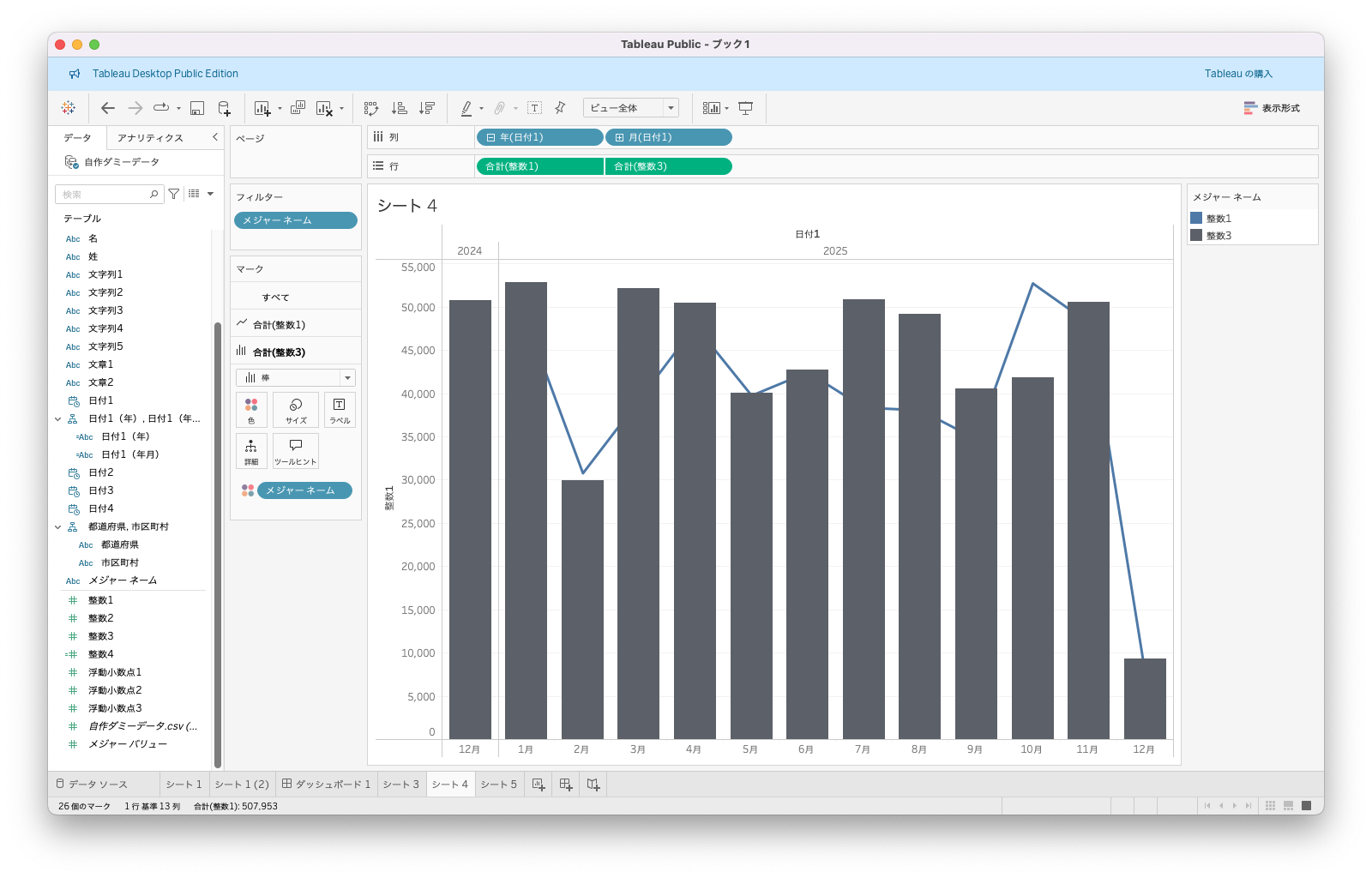
Task: Expand the 月(日付1) pill plus toggle
Action: tap(619, 137)
